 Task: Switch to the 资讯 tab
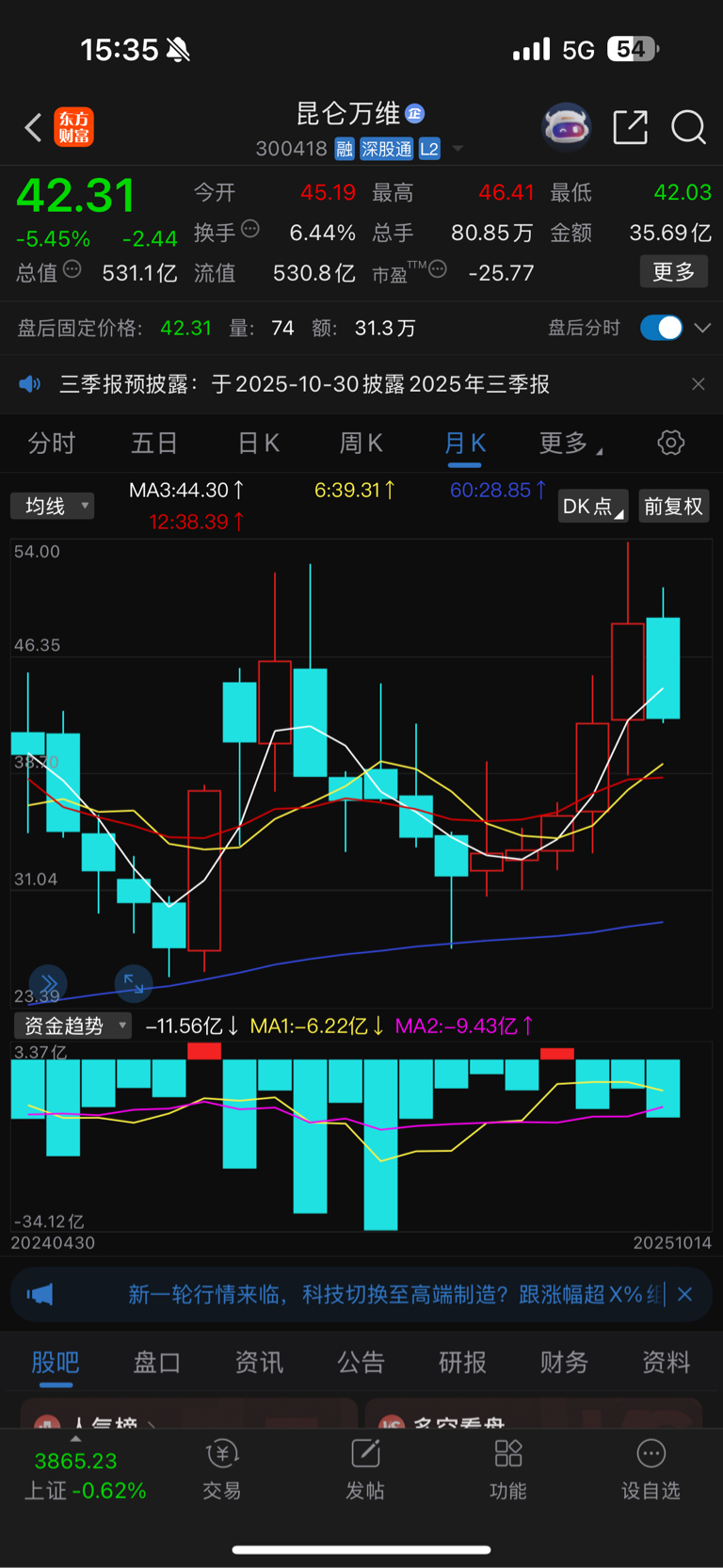(259, 1362)
